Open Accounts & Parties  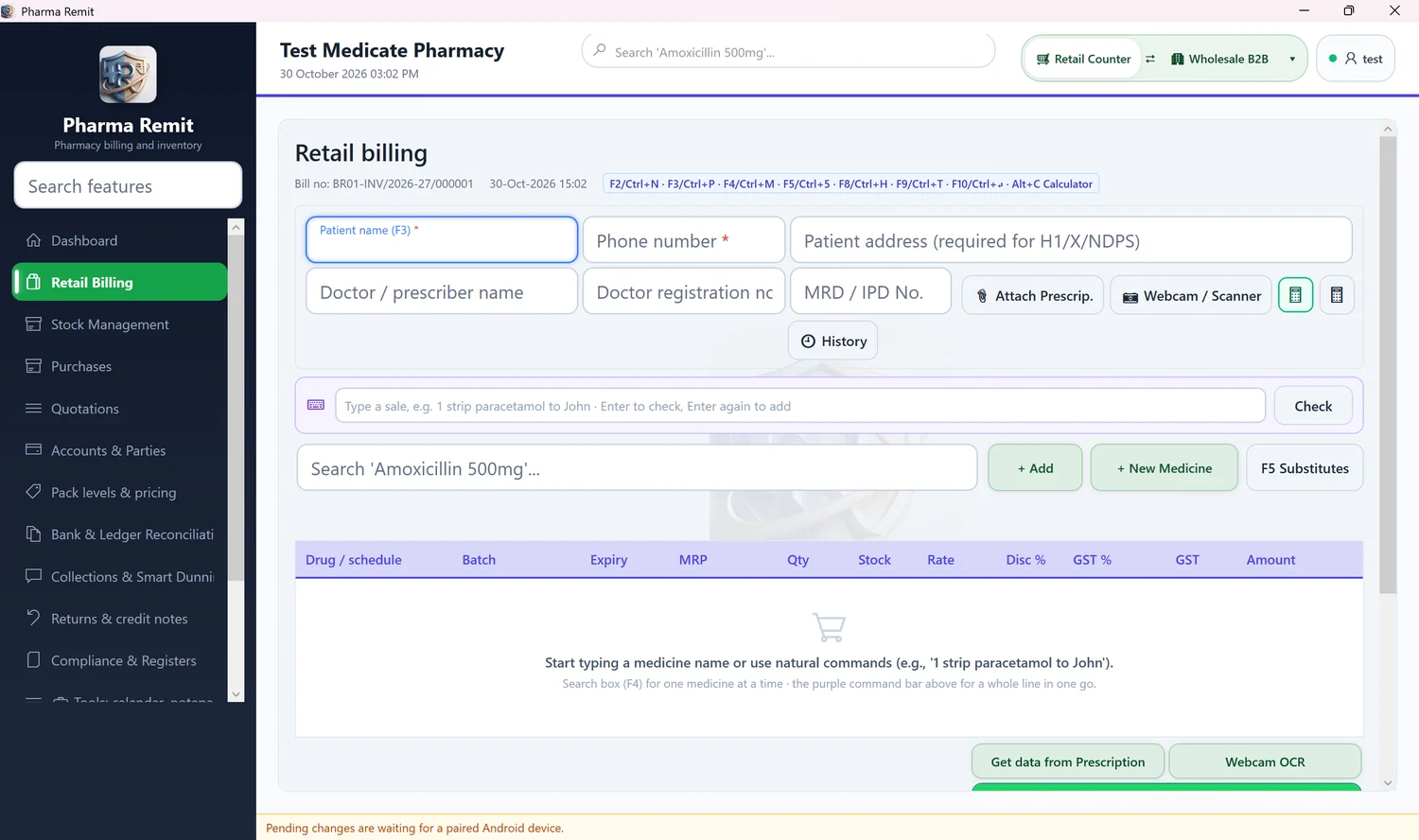coord(120,450)
